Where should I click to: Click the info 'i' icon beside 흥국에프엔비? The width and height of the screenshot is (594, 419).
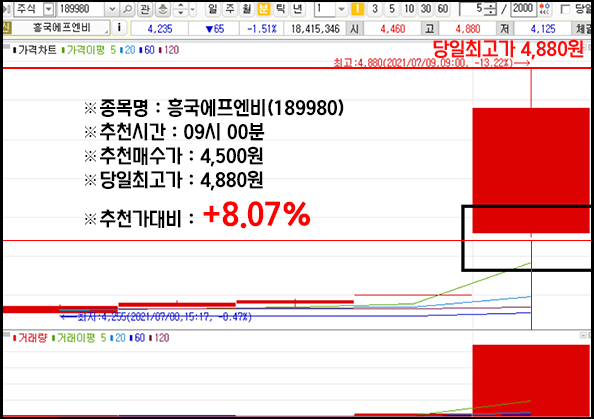(x=119, y=28)
